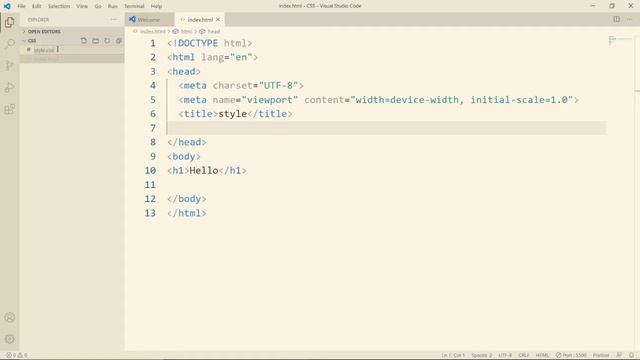Click the code minimap
The width and height of the screenshot is (640, 360).
(x=620, y=40)
